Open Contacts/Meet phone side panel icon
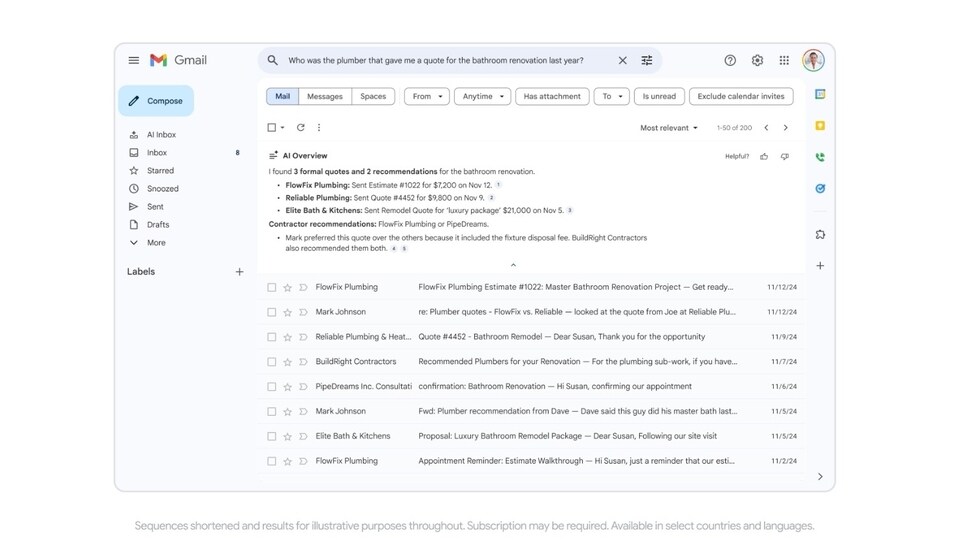This screenshot has height=540, width=960. (820, 157)
